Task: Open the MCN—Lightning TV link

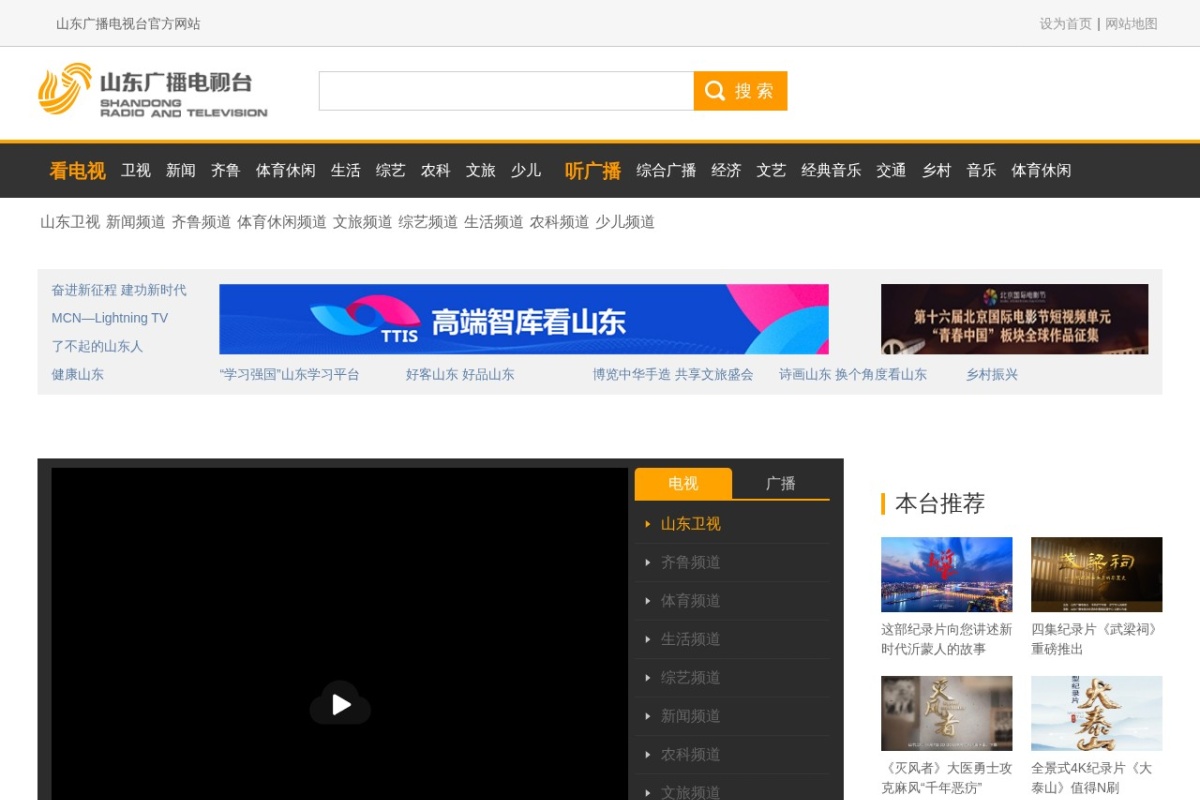Action: point(110,318)
